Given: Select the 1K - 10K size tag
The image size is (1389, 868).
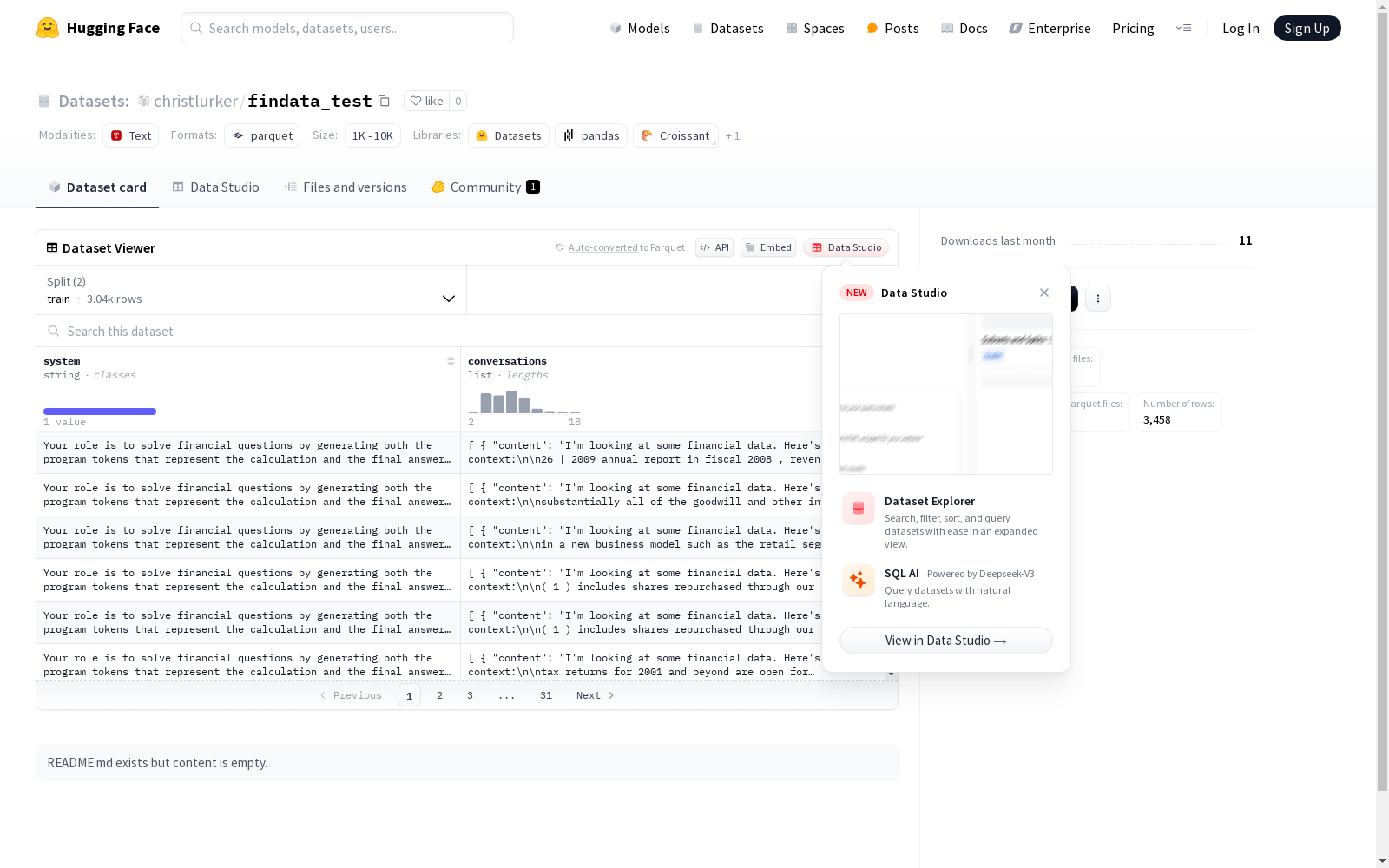Looking at the screenshot, I should click(372, 135).
